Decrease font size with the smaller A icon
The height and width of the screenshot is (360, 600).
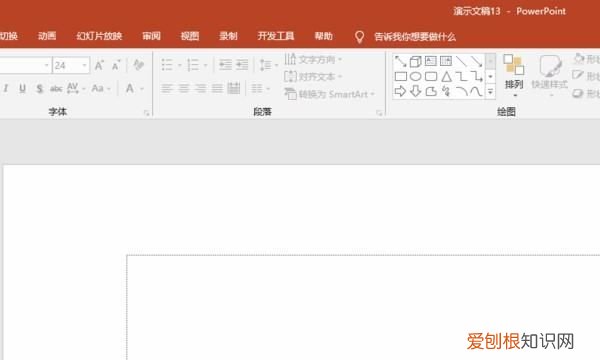coord(116,65)
